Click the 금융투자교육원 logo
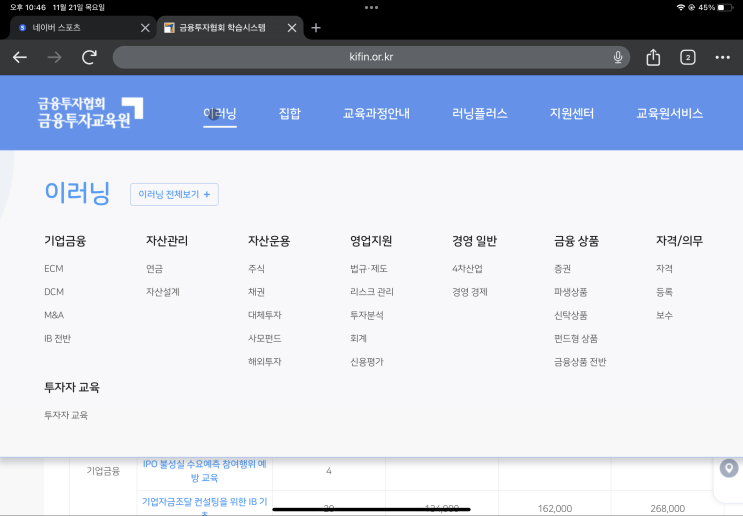Screen dimensions: 743x516 click(x=90, y=113)
